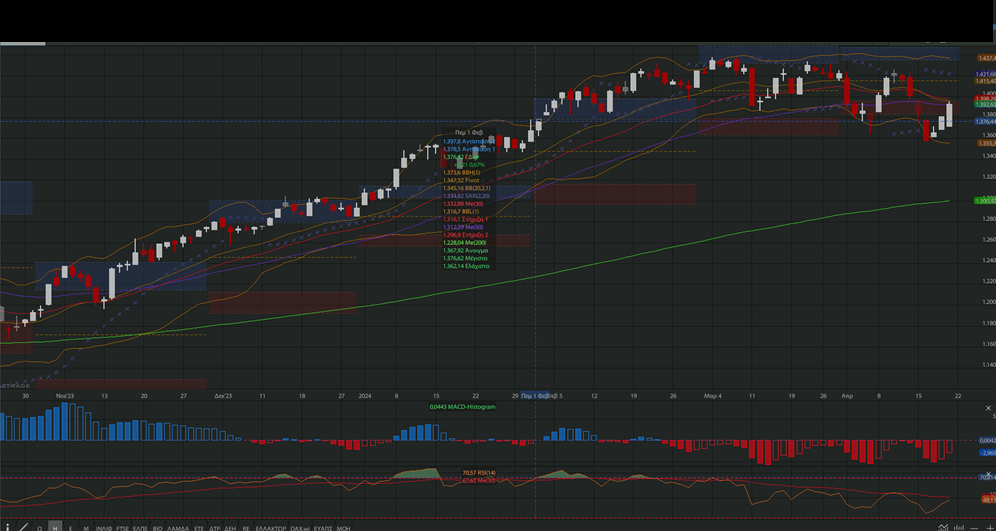The width and height of the screenshot is (996, 531).
Task: Load the RE symbol chart
Action: [246, 528]
